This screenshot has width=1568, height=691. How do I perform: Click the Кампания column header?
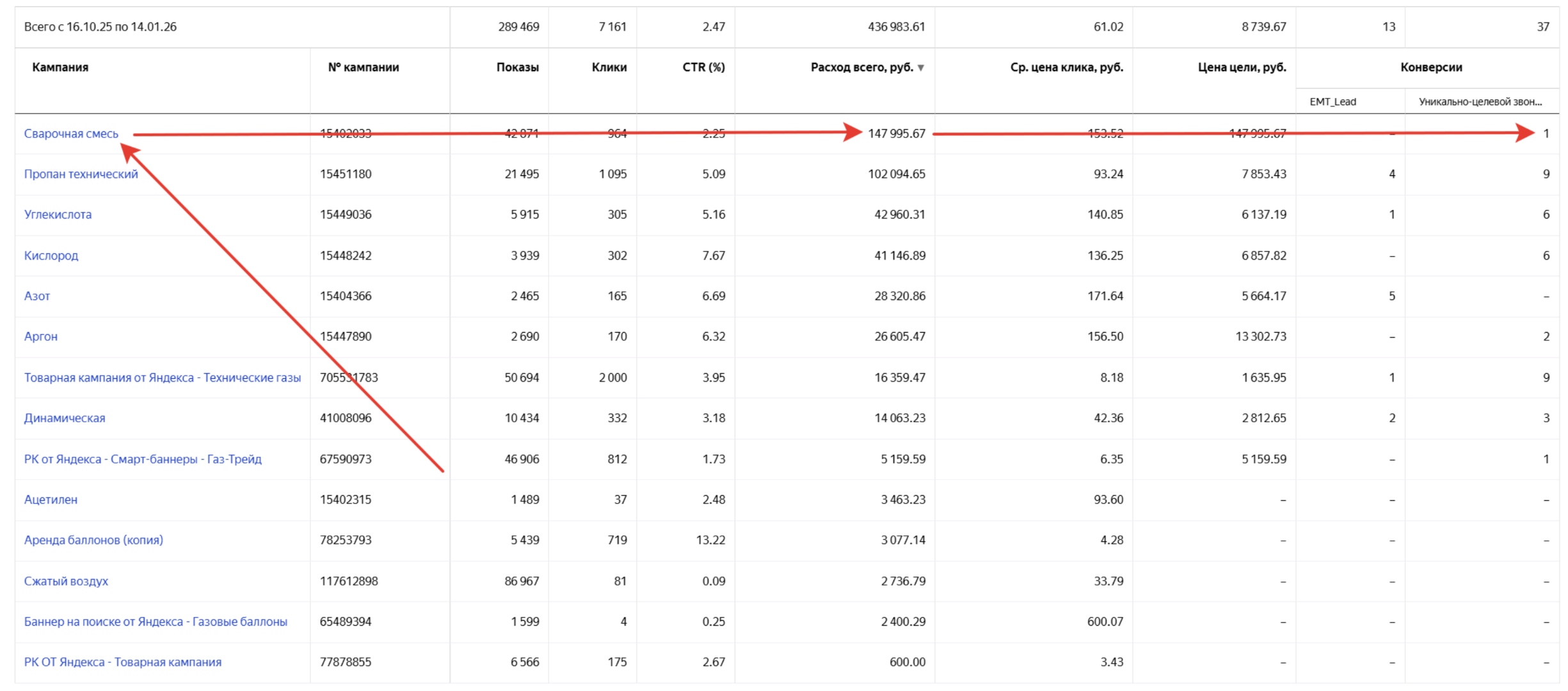click(x=60, y=67)
